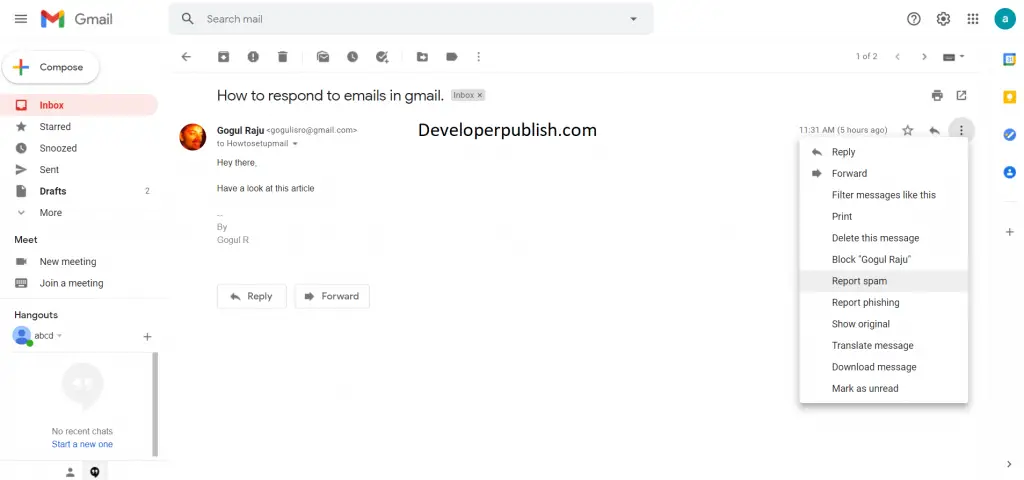Image resolution: width=1024 pixels, height=480 pixels.
Task: Choose Forward in the context menu
Action: tap(884, 173)
